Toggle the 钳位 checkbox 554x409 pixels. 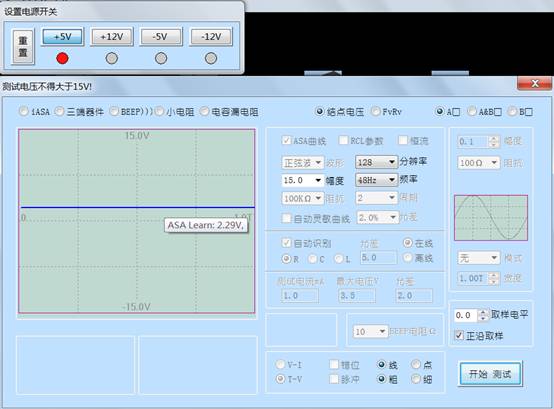pos(334,364)
